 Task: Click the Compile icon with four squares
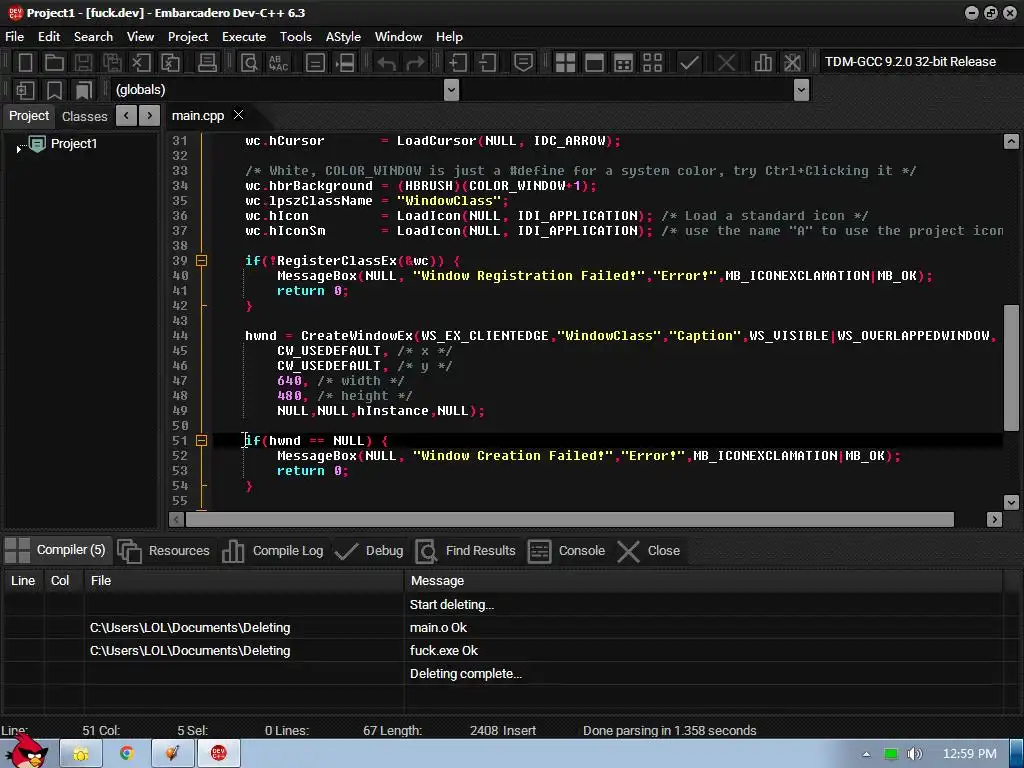[x=565, y=62]
